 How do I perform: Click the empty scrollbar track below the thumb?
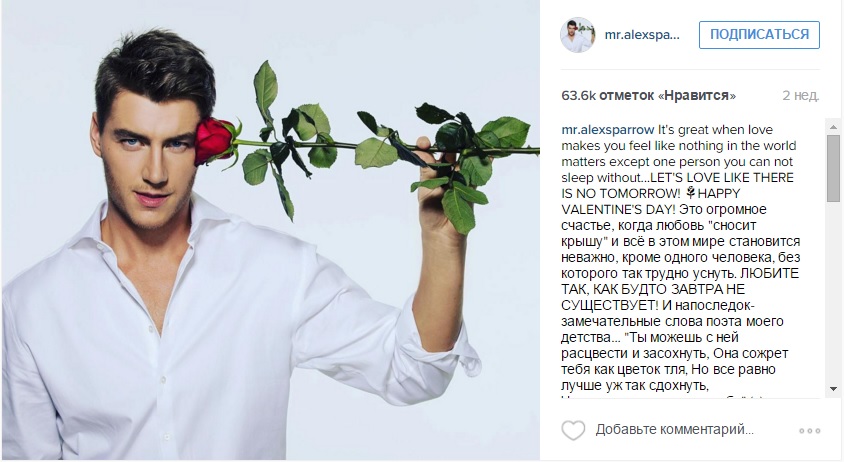click(833, 291)
